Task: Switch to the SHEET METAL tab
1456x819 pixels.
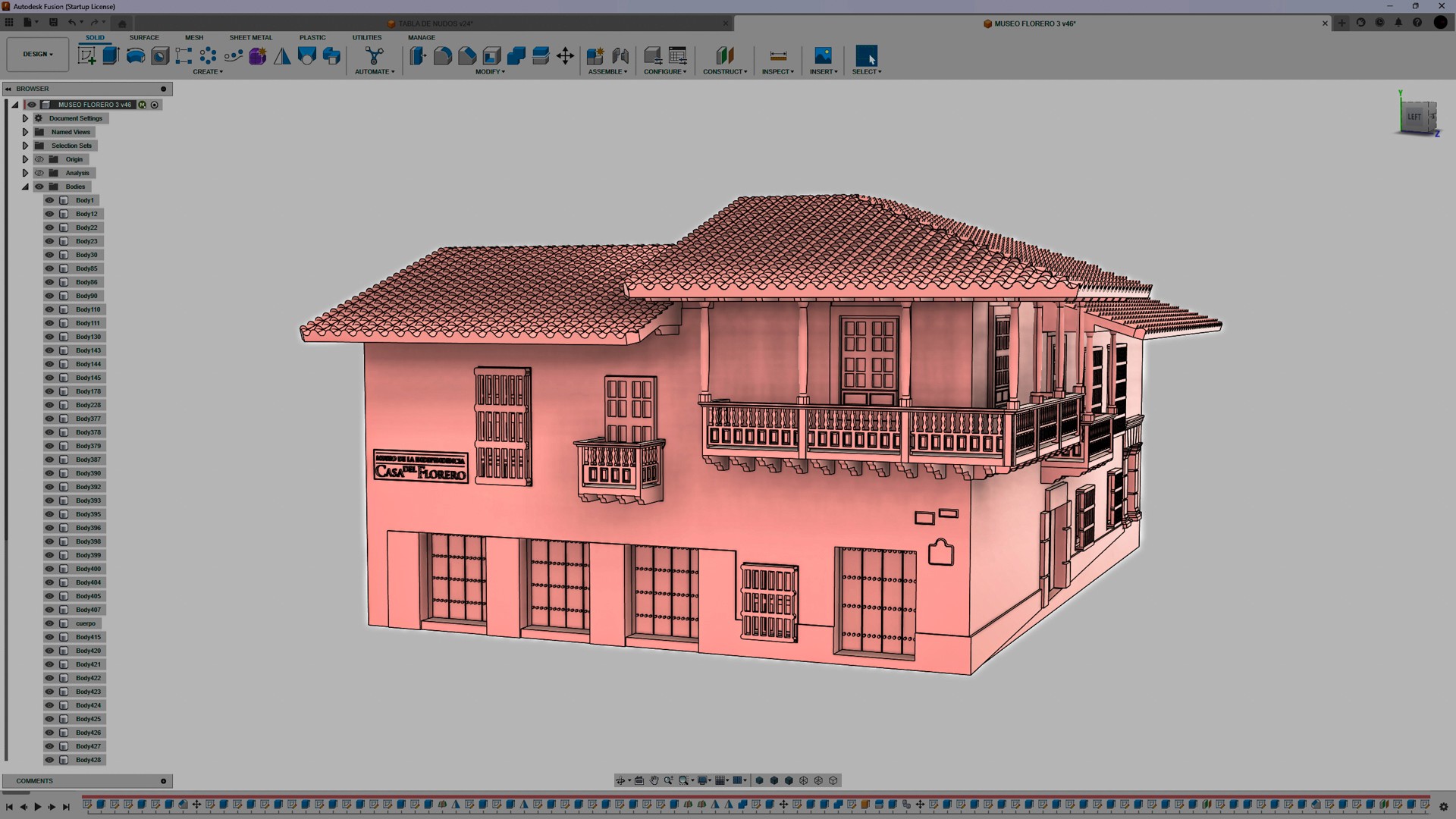Action: click(250, 37)
